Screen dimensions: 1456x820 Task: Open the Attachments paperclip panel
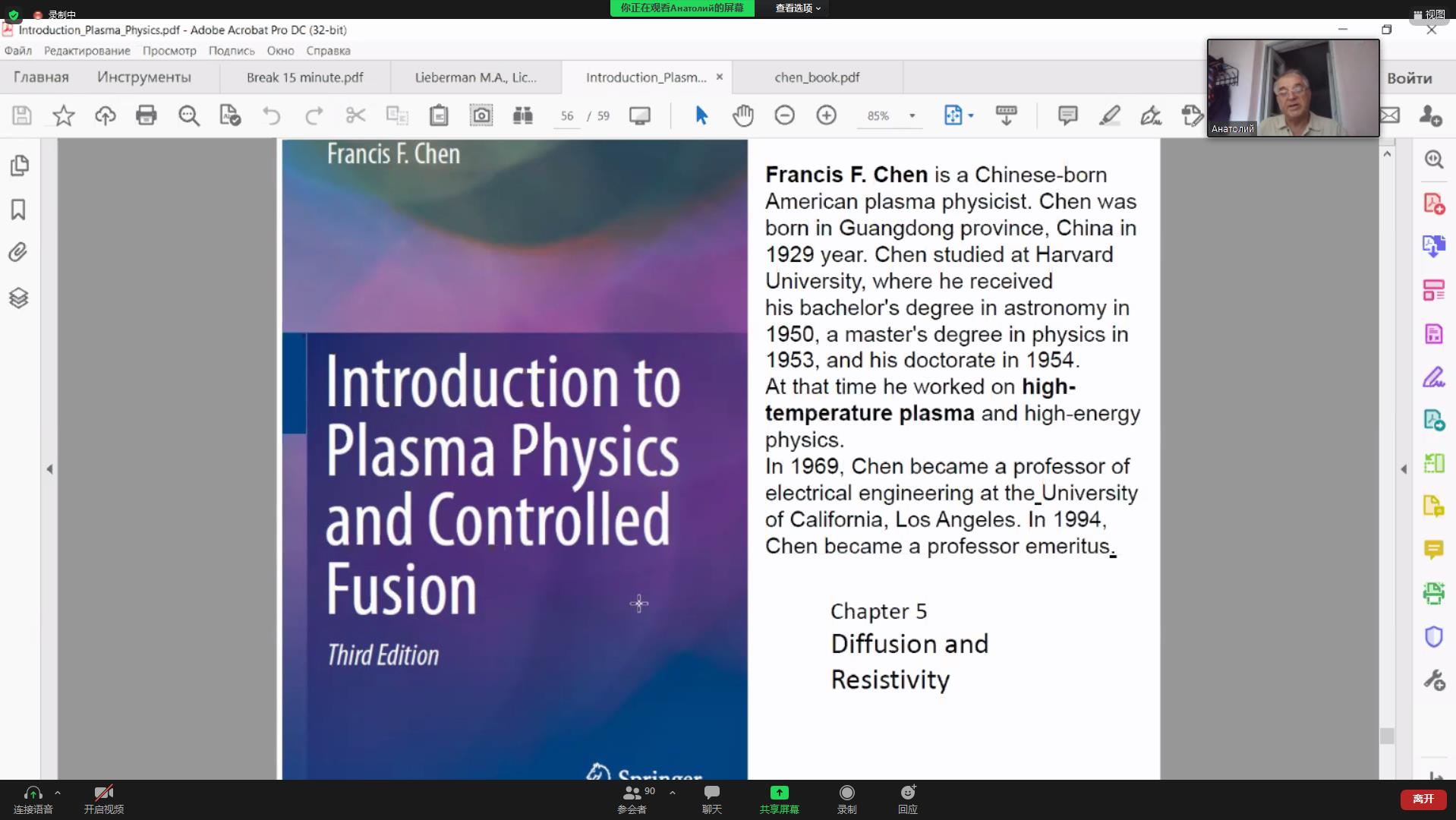(18, 252)
